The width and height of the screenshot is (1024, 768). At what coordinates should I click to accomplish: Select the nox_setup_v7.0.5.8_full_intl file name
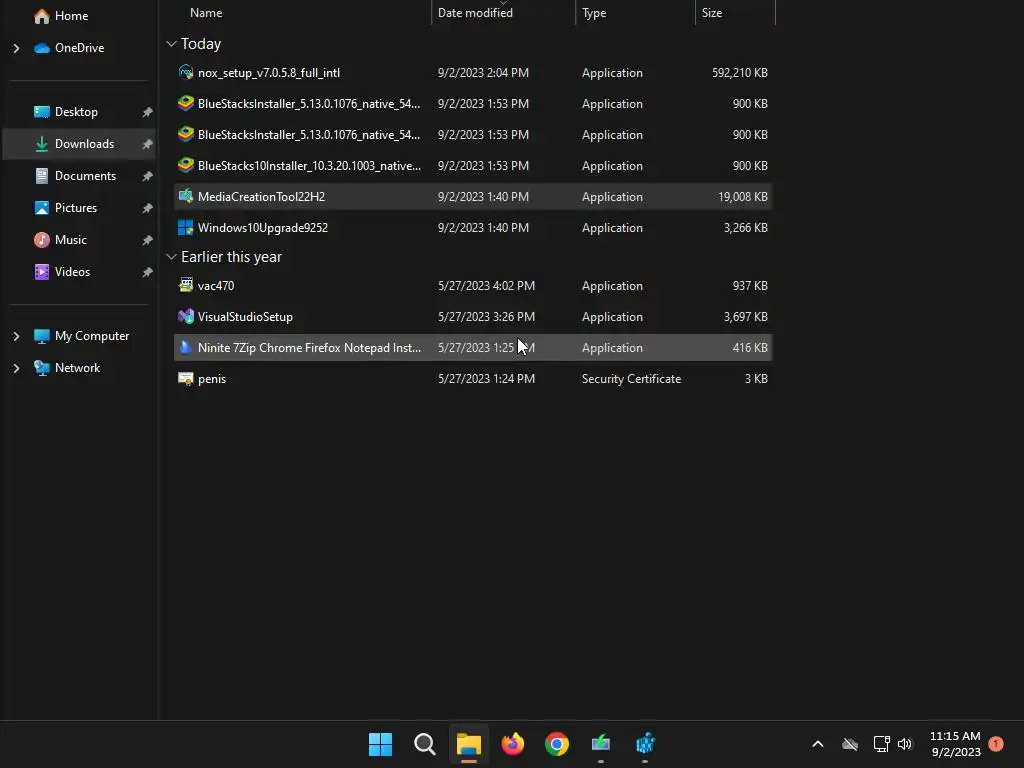click(x=268, y=72)
